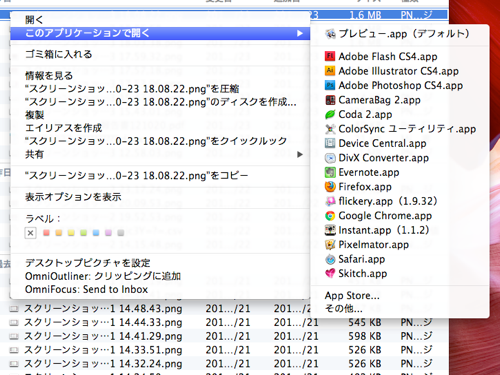Choose the Firefox icon in submenu
Screen dimensions: 500x375
click(330, 187)
